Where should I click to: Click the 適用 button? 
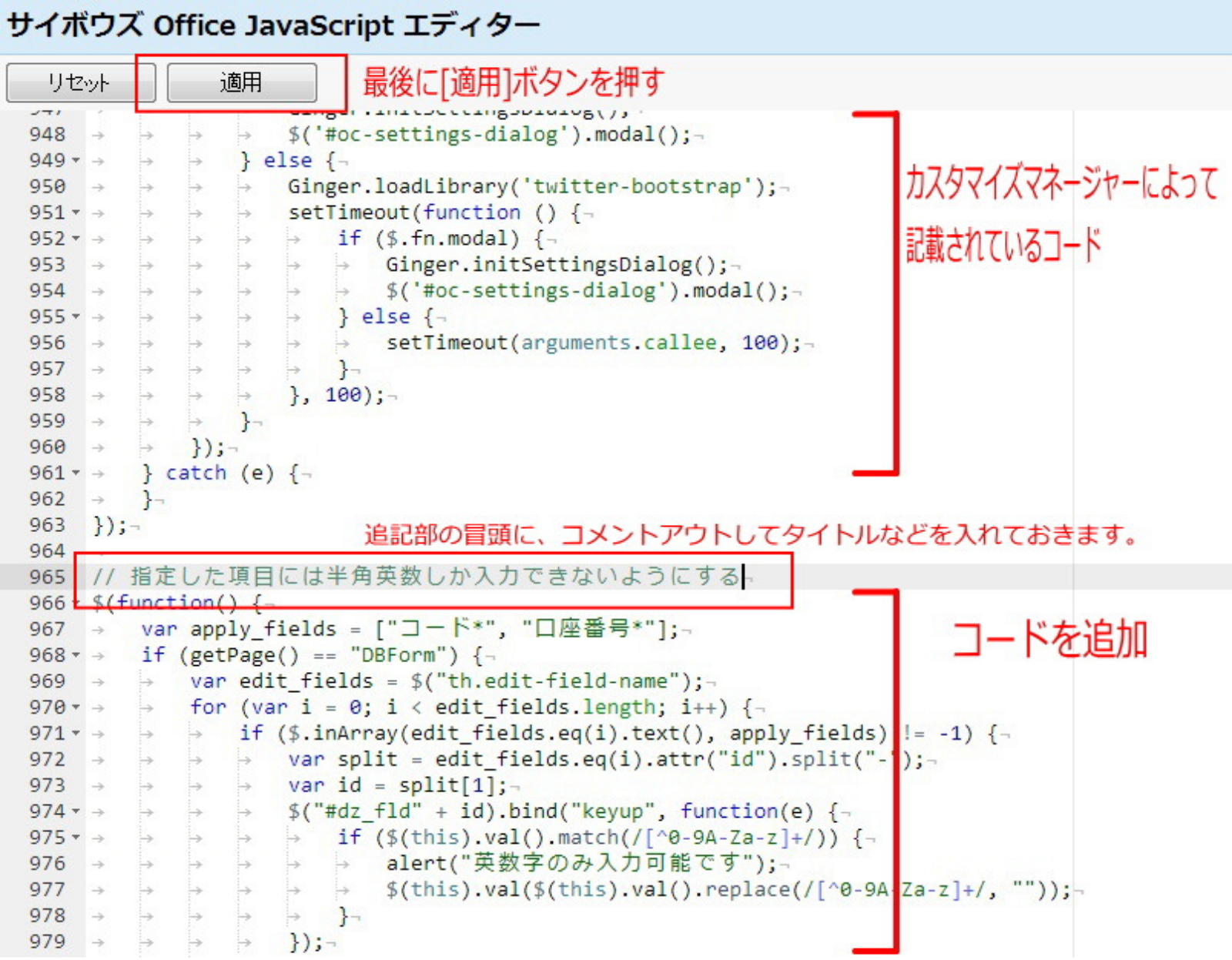(x=242, y=82)
